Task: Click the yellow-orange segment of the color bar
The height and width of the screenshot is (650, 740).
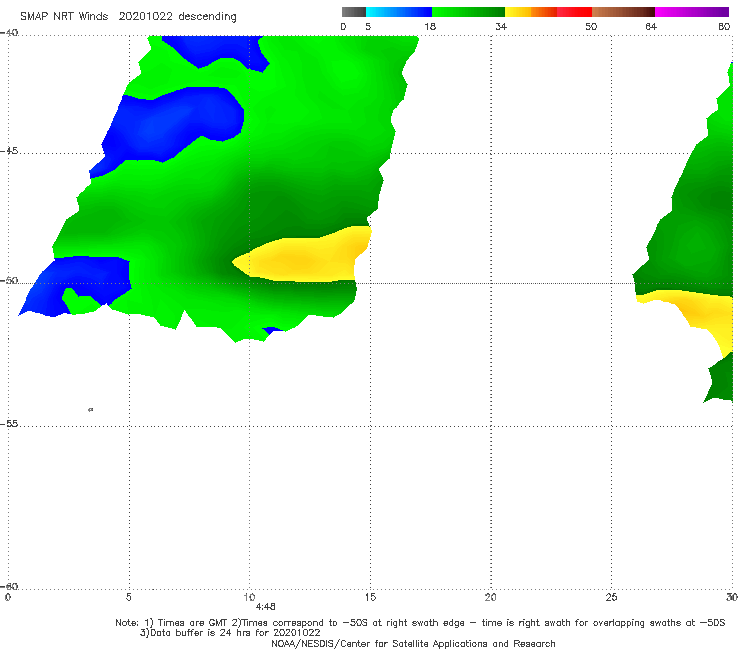Action: (531, 12)
